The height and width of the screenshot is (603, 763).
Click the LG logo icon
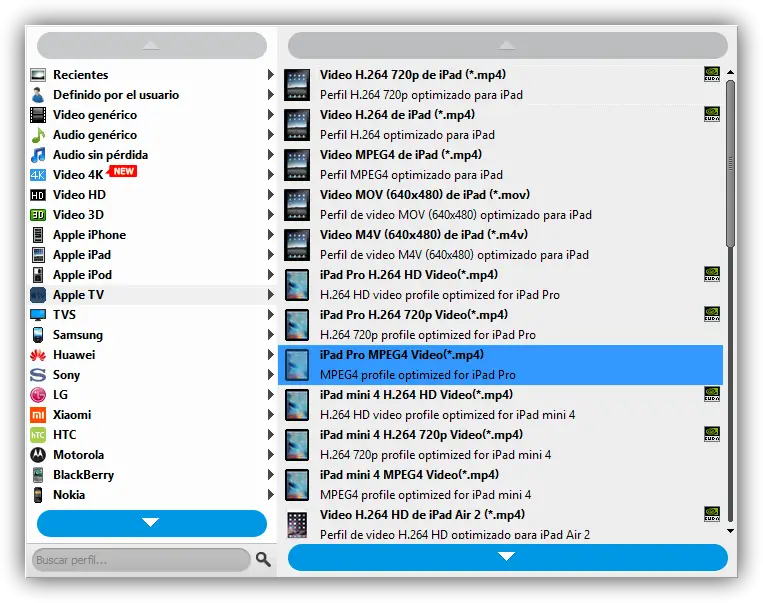pyautogui.click(x=38, y=395)
